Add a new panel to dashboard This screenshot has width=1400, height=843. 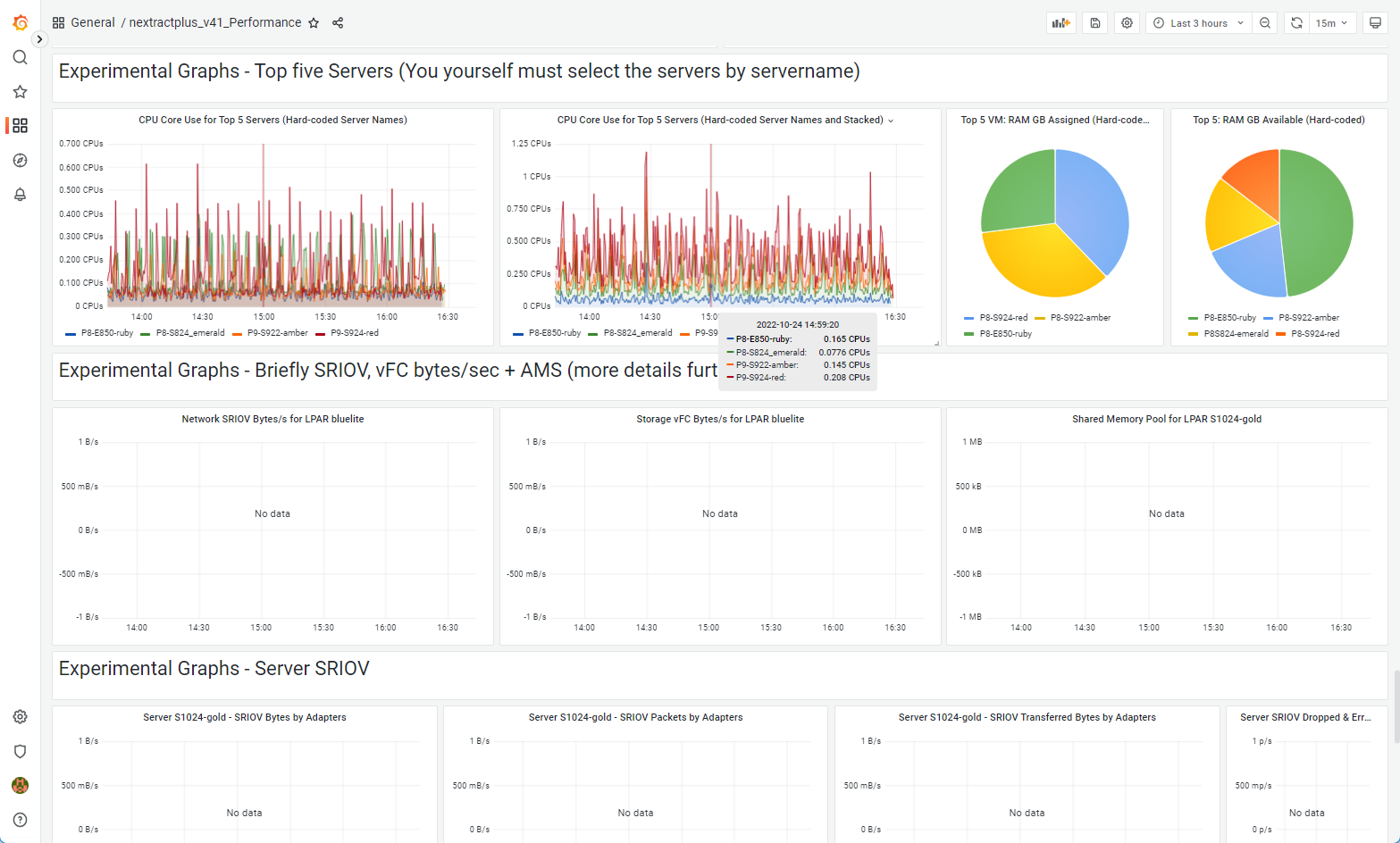1060,23
